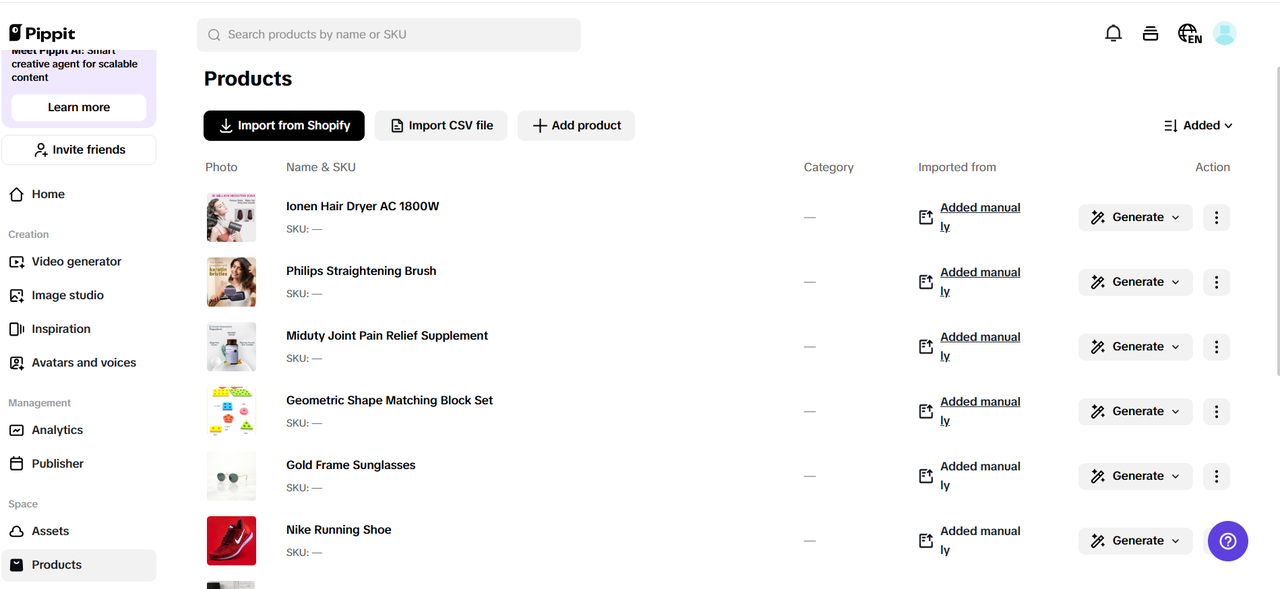This screenshot has height=589, width=1280.
Task: Open the language selector globe icon
Action: point(1189,32)
